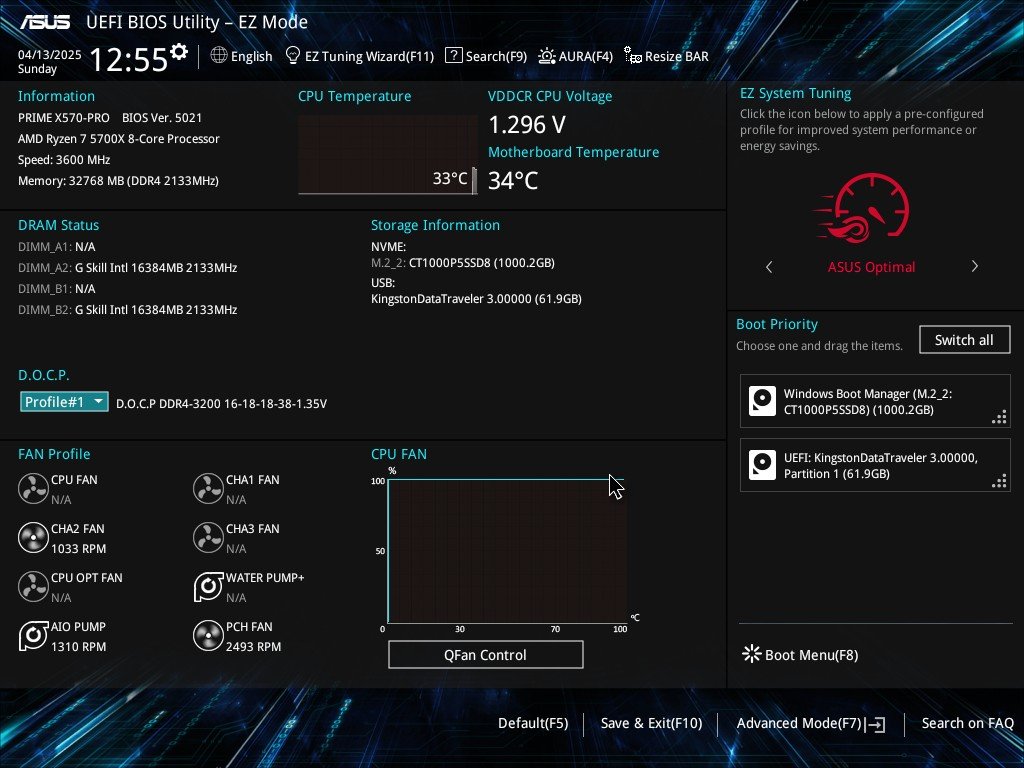Click the Memory 32768 MB text
Image resolution: width=1024 pixels, height=768 pixels.
tap(118, 180)
